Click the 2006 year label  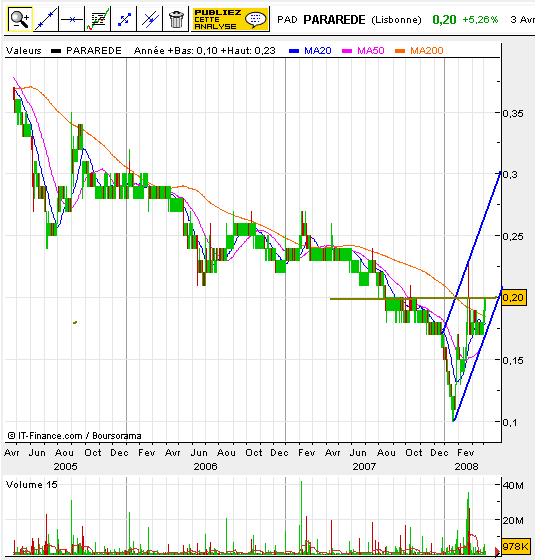(205, 466)
